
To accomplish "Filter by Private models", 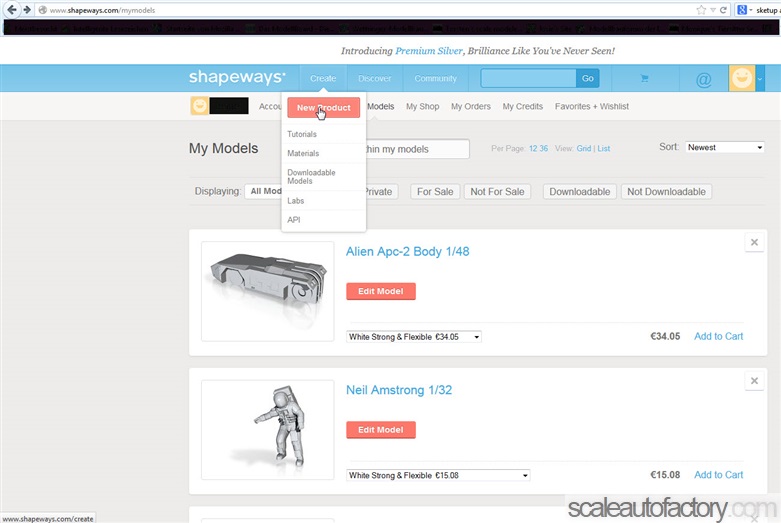I will coord(382,192).
